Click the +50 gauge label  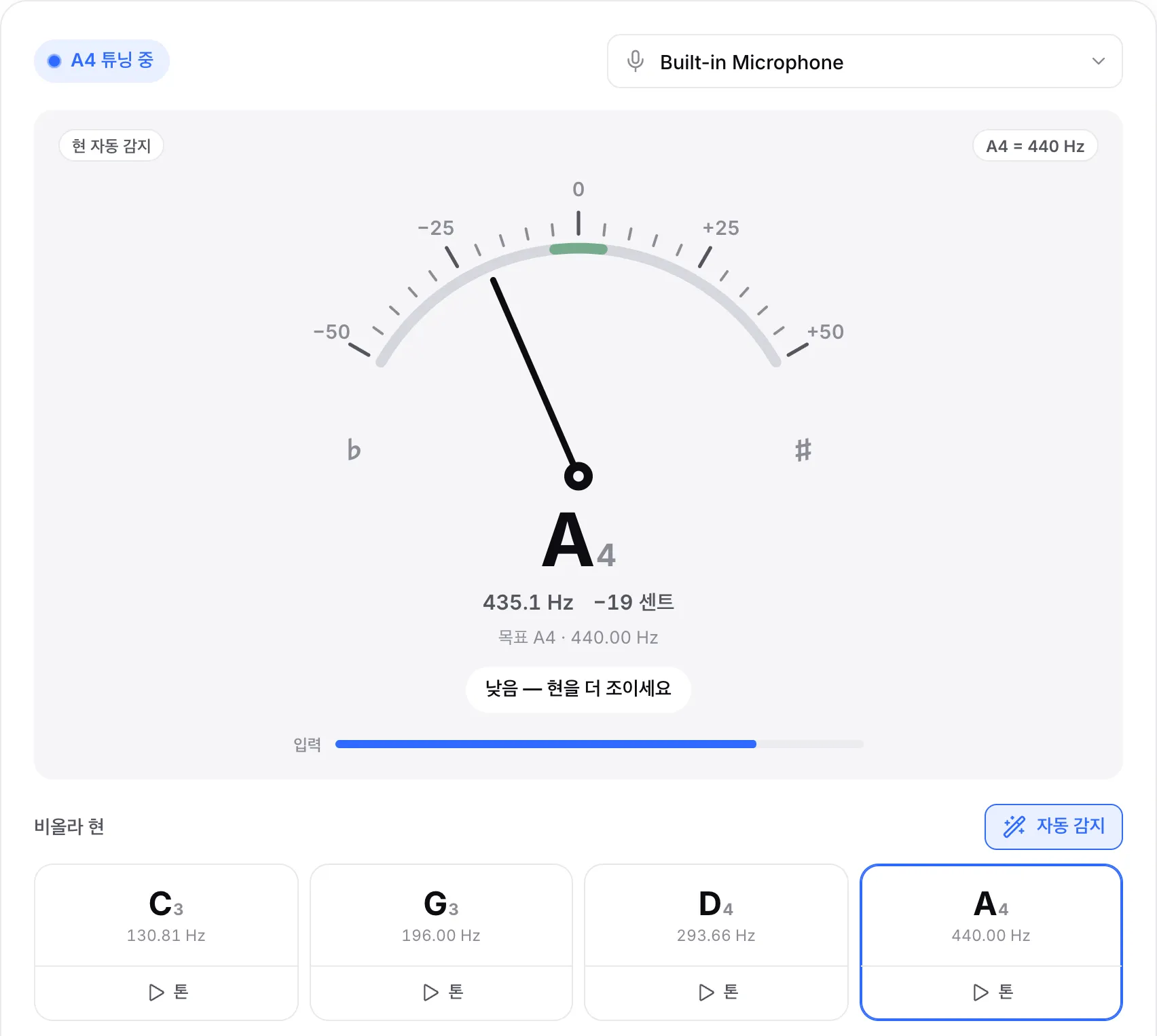tap(826, 332)
